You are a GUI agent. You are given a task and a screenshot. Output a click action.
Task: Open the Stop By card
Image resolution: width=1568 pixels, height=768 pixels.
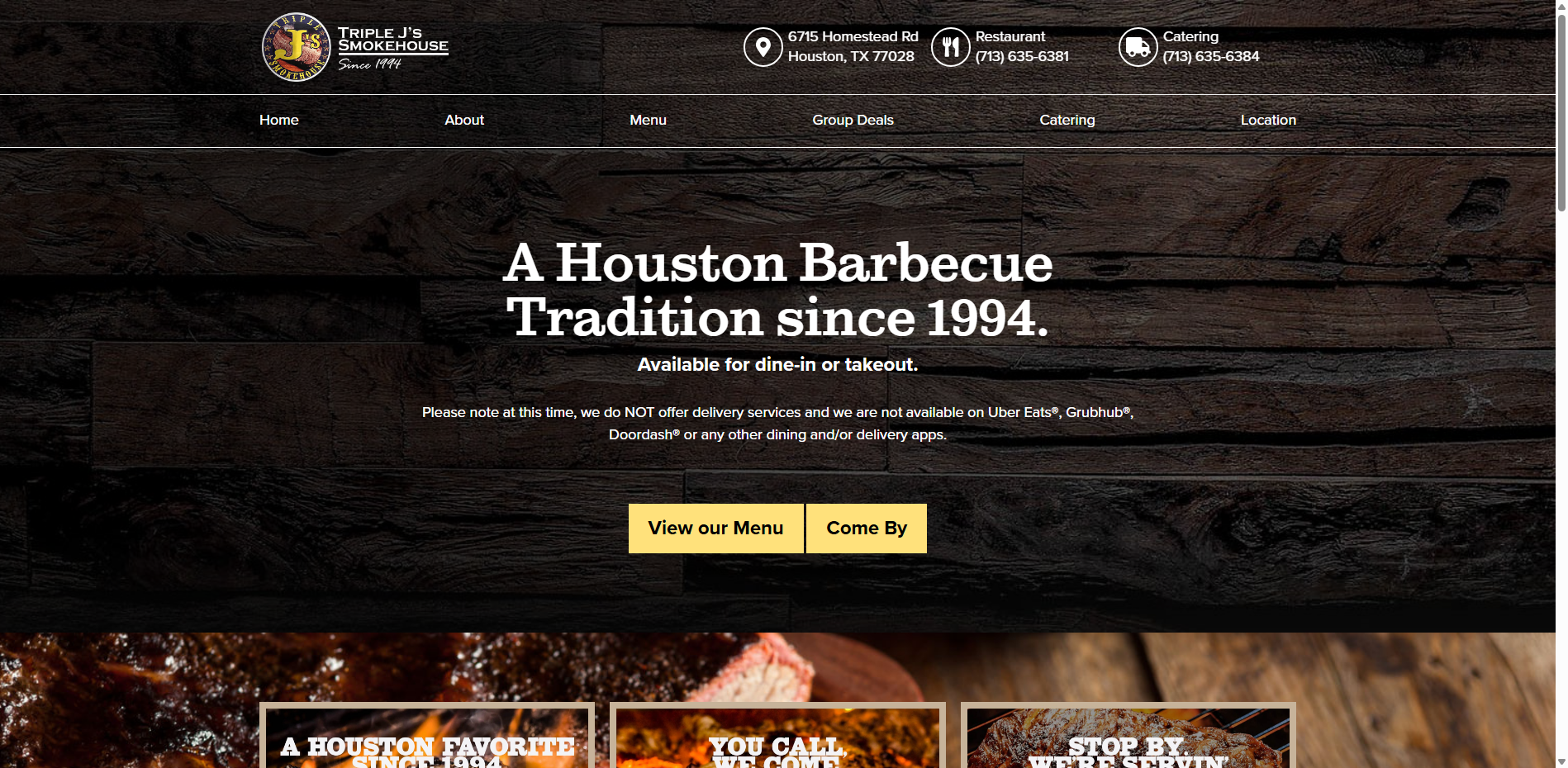1128,736
